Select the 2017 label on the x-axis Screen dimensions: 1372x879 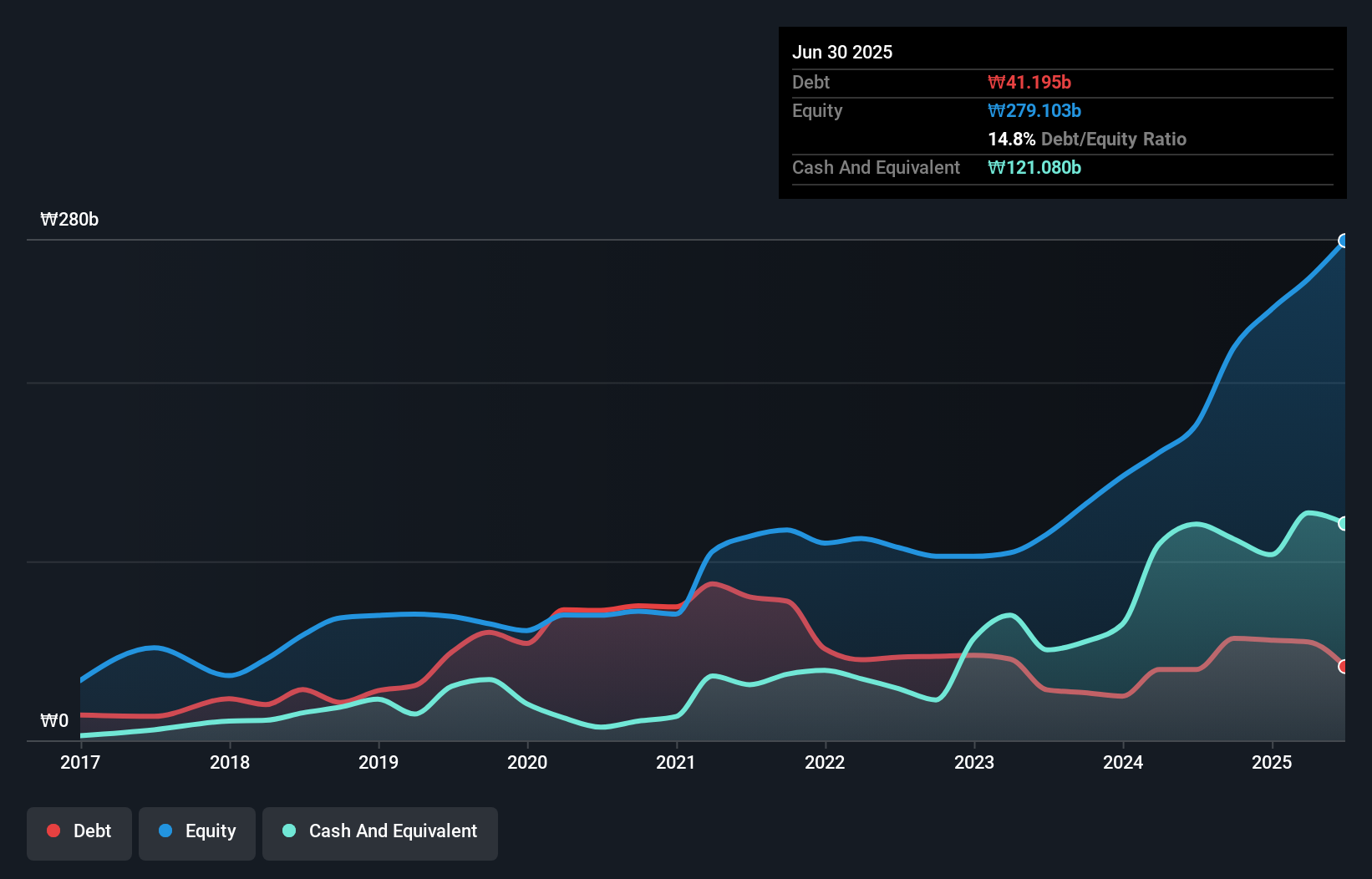click(80, 762)
